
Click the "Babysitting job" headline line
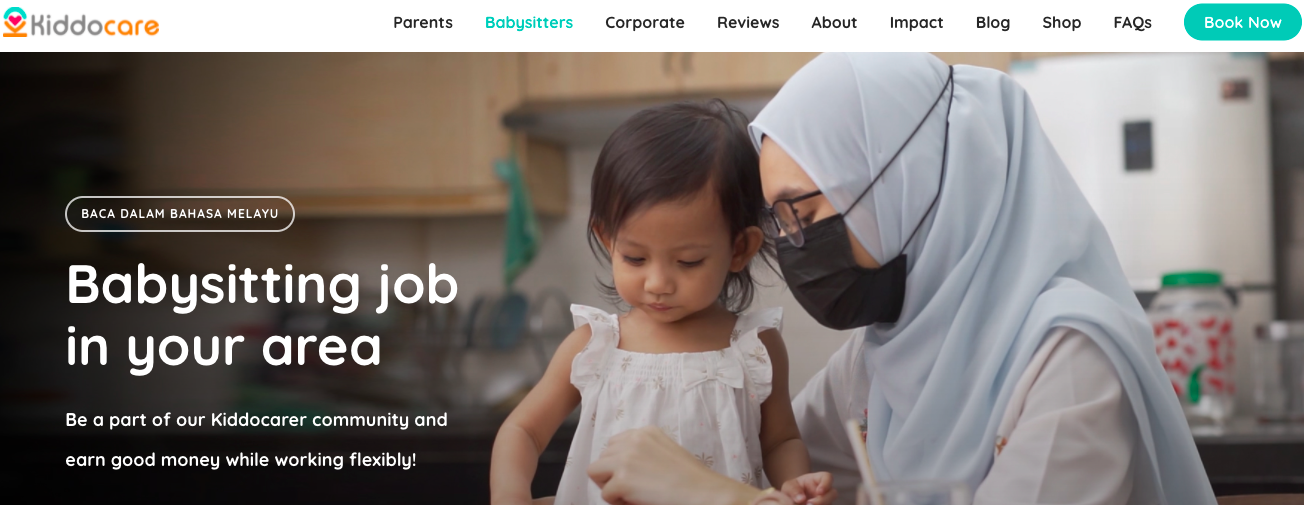coord(262,285)
